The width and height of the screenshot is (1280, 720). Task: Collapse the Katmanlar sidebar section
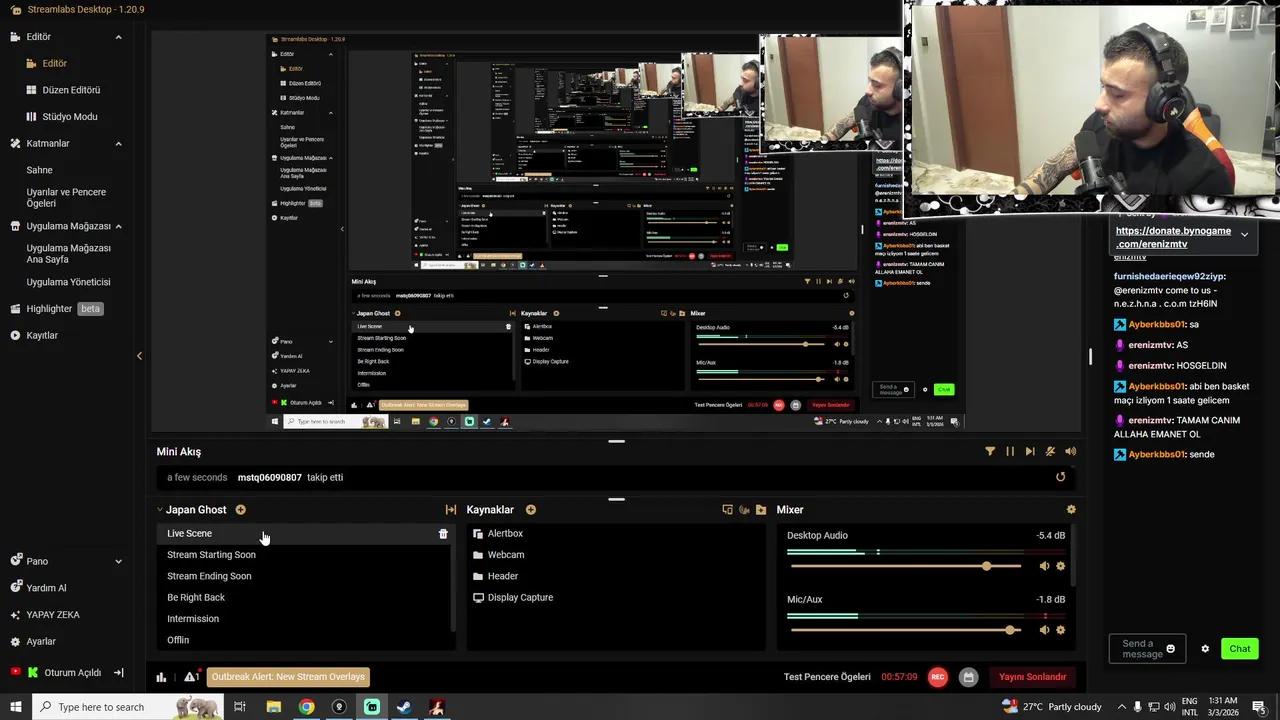click(118, 144)
